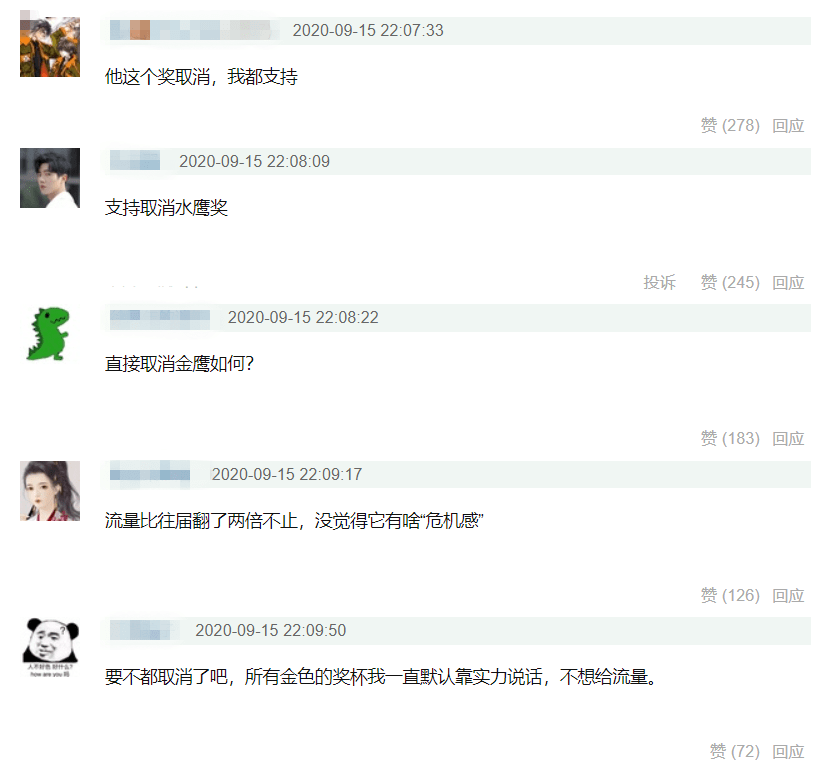This screenshot has width=825, height=771.
Task: Open the green dinosaur avatar profile
Action: (x=49, y=334)
